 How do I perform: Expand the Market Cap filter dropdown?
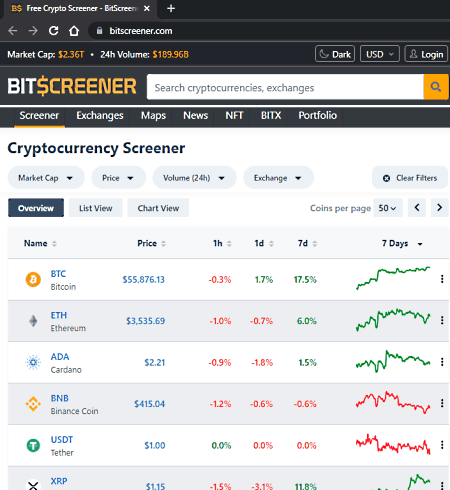coord(46,178)
